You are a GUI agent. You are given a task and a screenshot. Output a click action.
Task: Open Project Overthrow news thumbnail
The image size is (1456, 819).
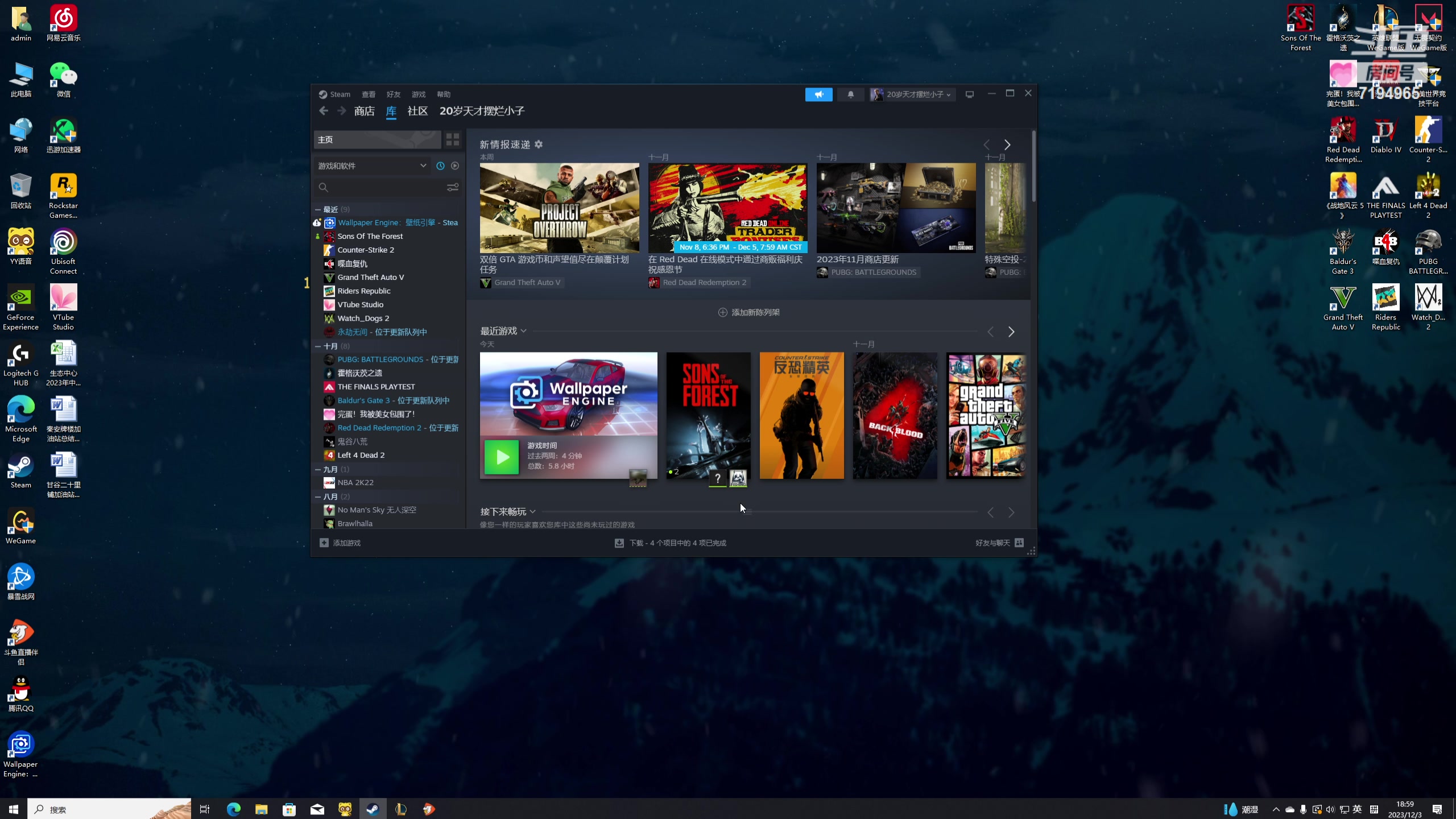coord(559,208)
